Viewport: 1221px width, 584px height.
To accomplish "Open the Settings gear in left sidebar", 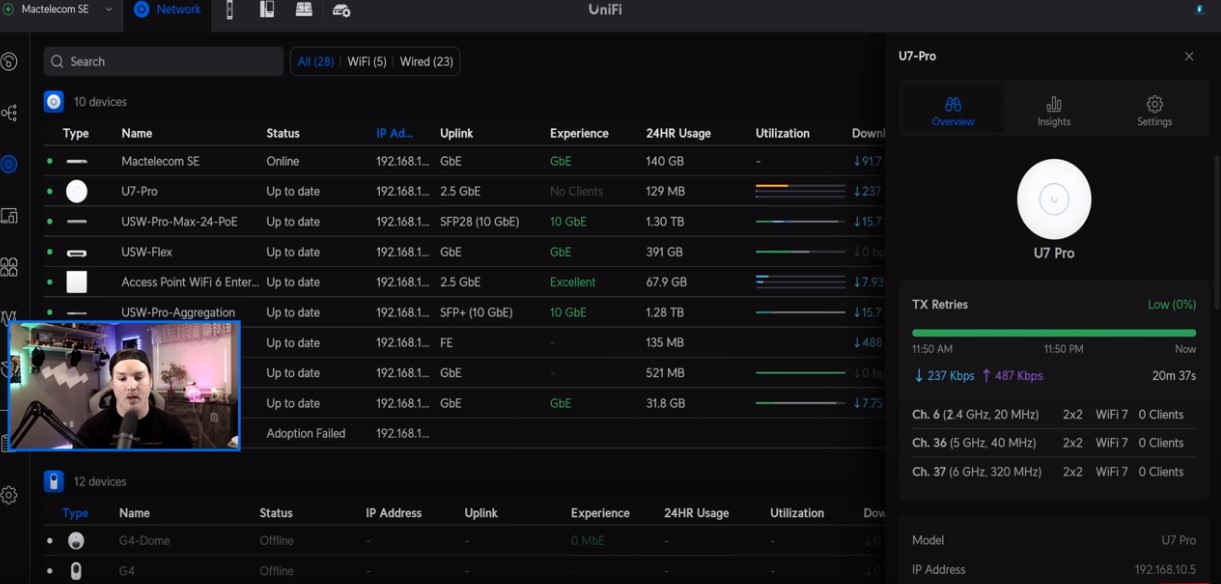I will (x=9, y=495).
